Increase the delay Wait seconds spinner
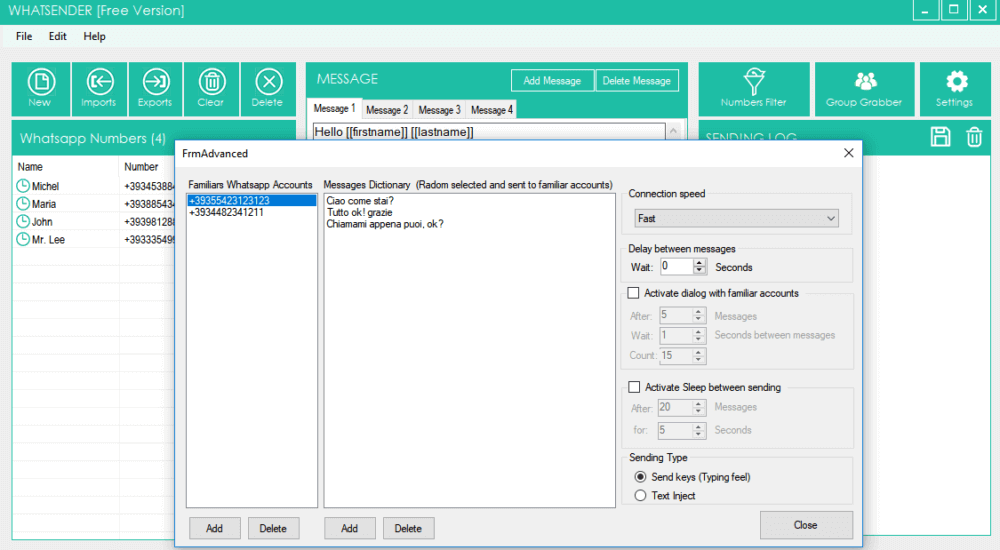 pyautogui.click(x=700, y=263)
